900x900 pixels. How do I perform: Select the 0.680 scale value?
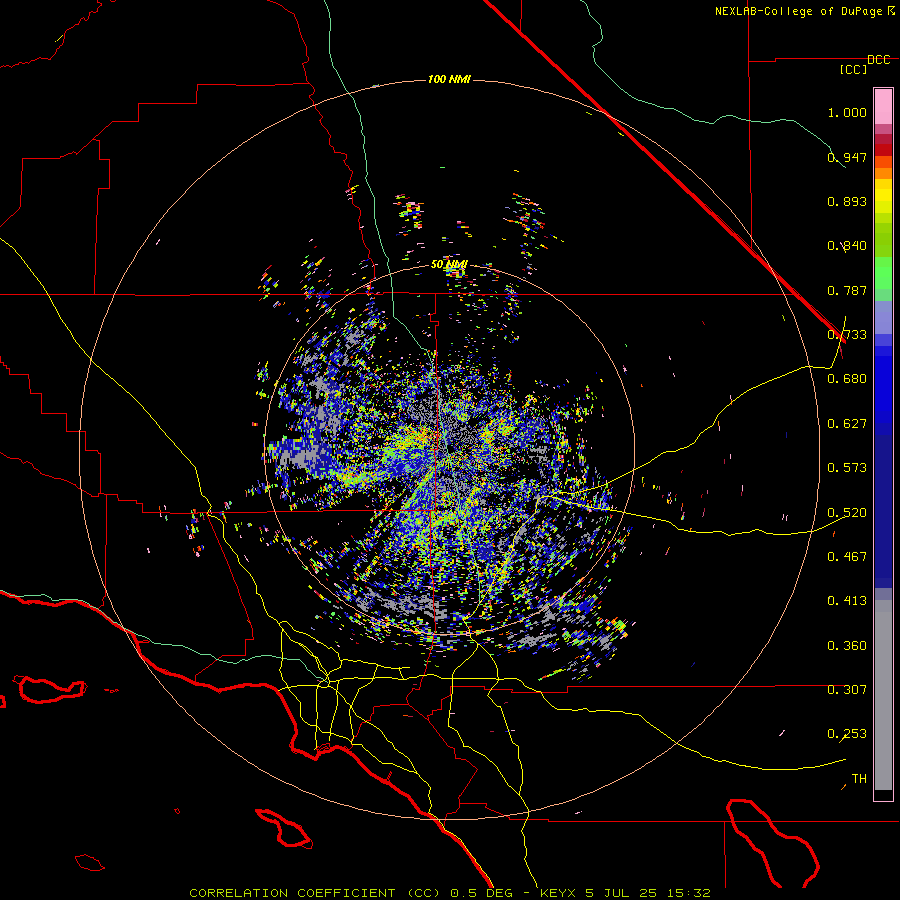pos(847,379)
